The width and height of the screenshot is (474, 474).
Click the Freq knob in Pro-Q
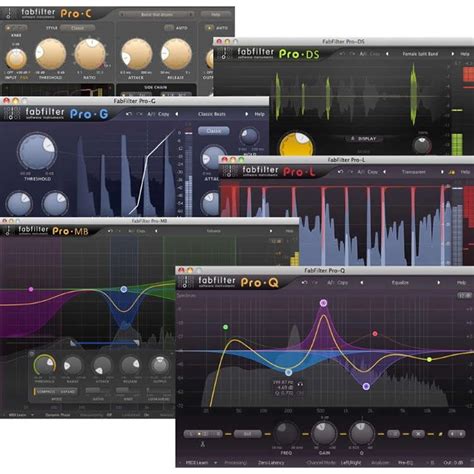(x=286, y=433)
